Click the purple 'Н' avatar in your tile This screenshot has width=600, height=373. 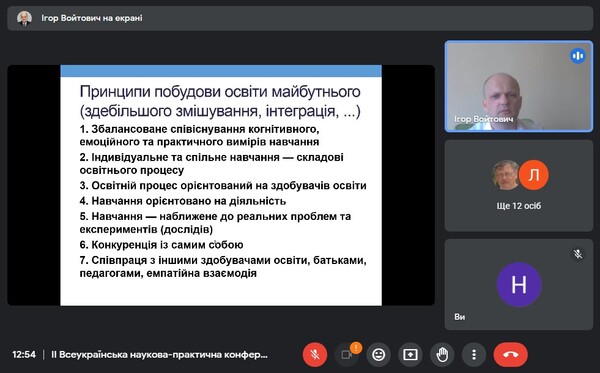click(x=518, y=284)
